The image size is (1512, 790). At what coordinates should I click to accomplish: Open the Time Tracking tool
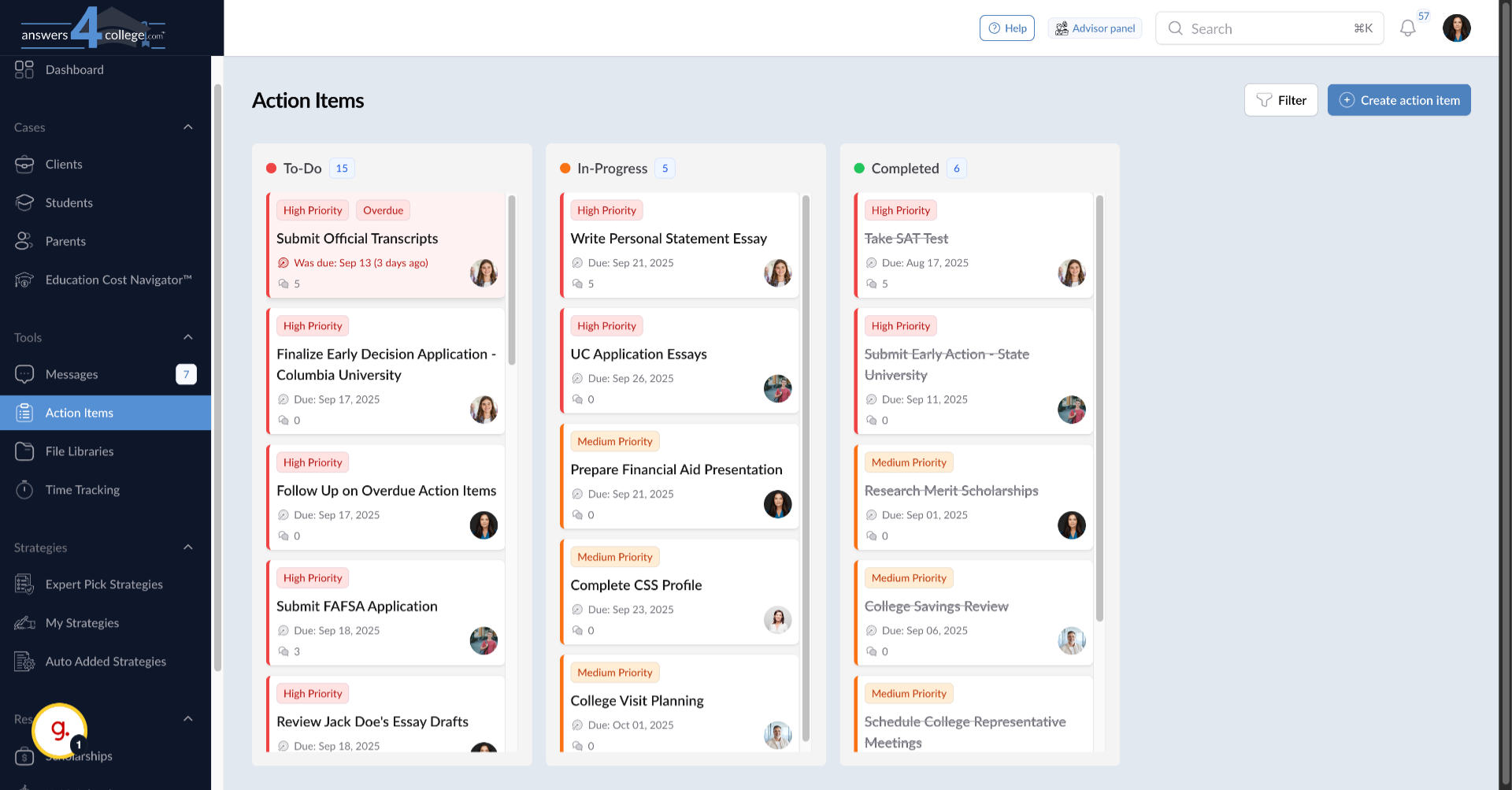point(82,489)
